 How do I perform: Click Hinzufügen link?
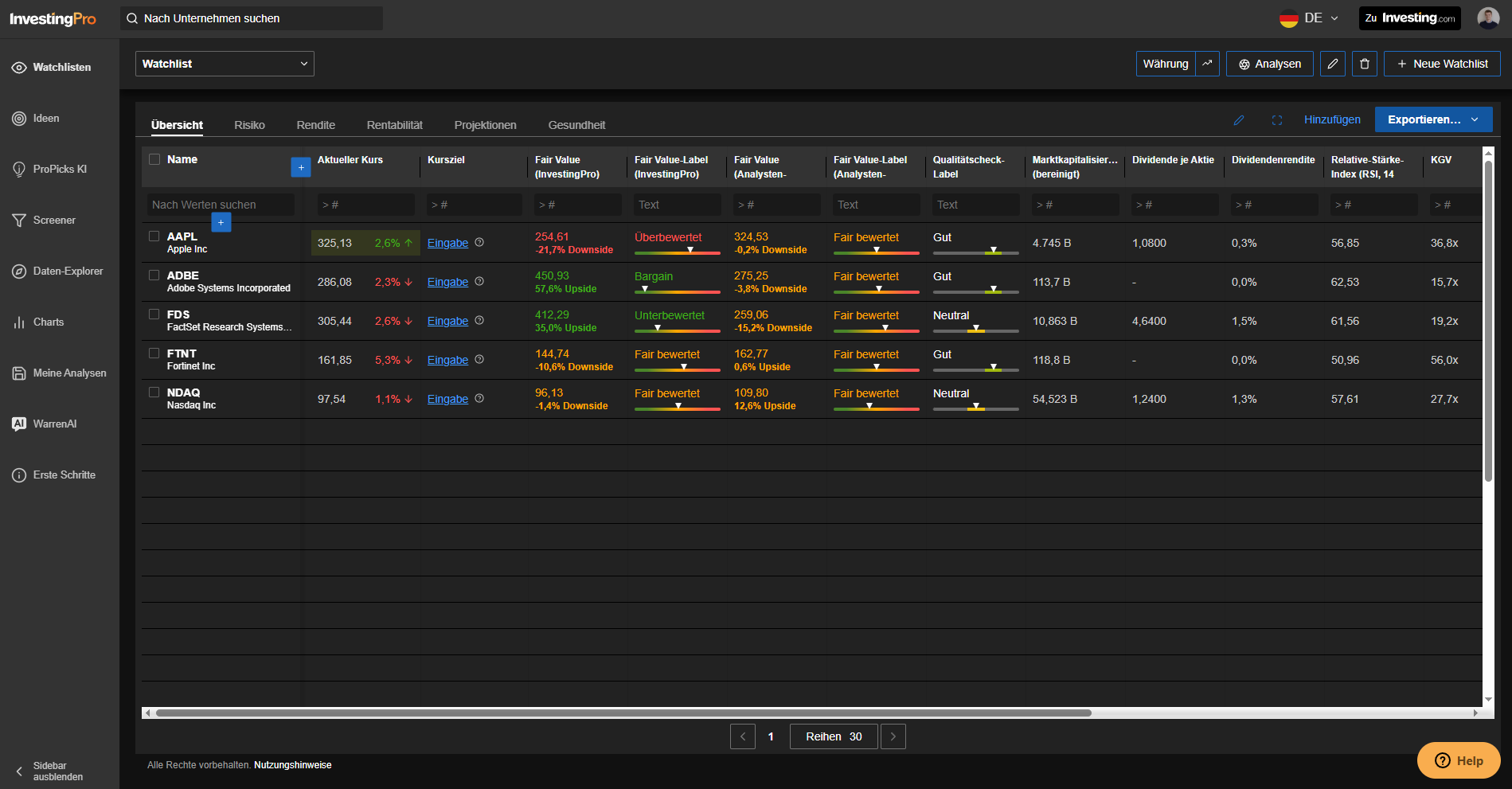1332,119
